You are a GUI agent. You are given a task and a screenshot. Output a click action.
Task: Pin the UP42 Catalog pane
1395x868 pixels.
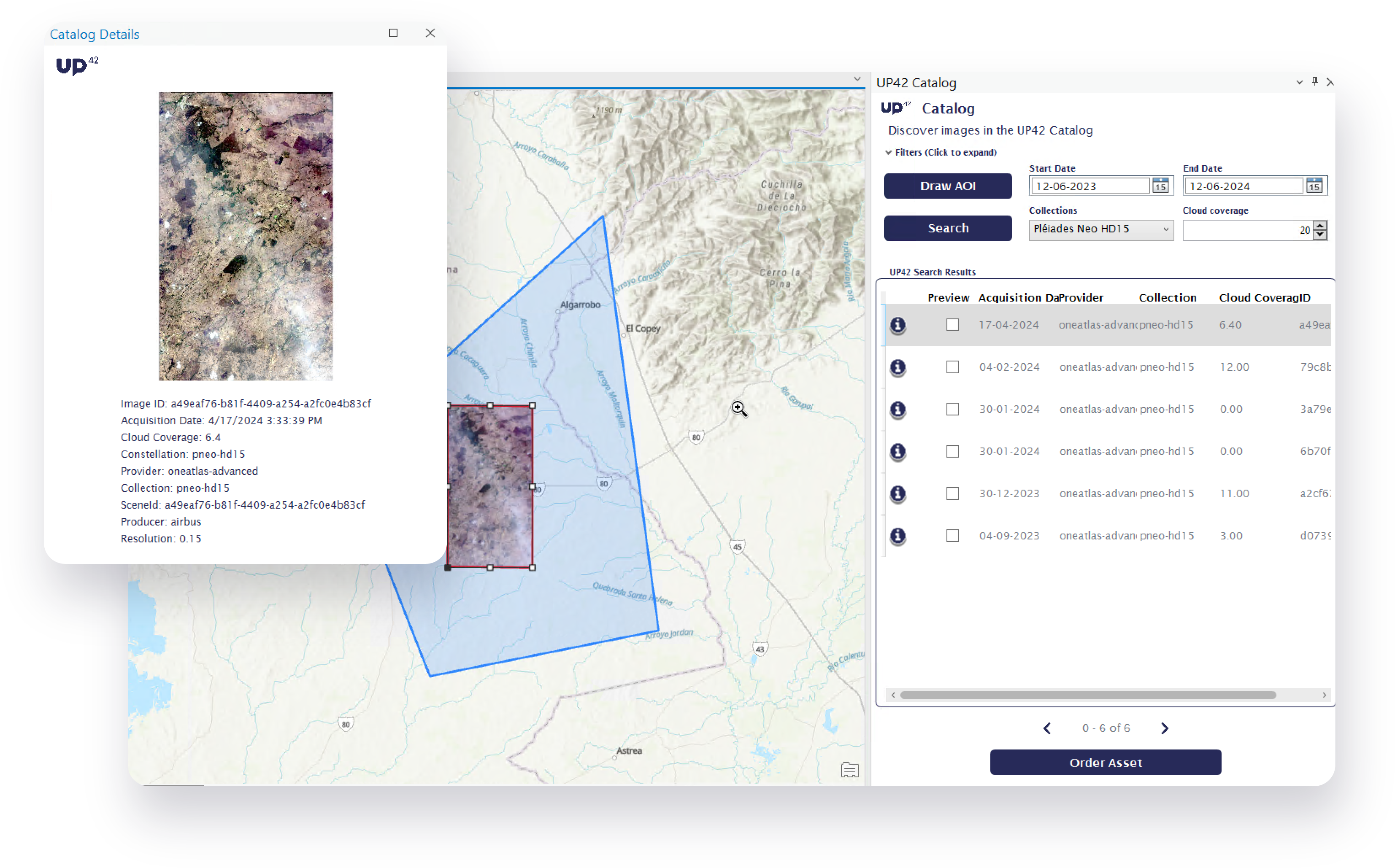[1314, 81]
